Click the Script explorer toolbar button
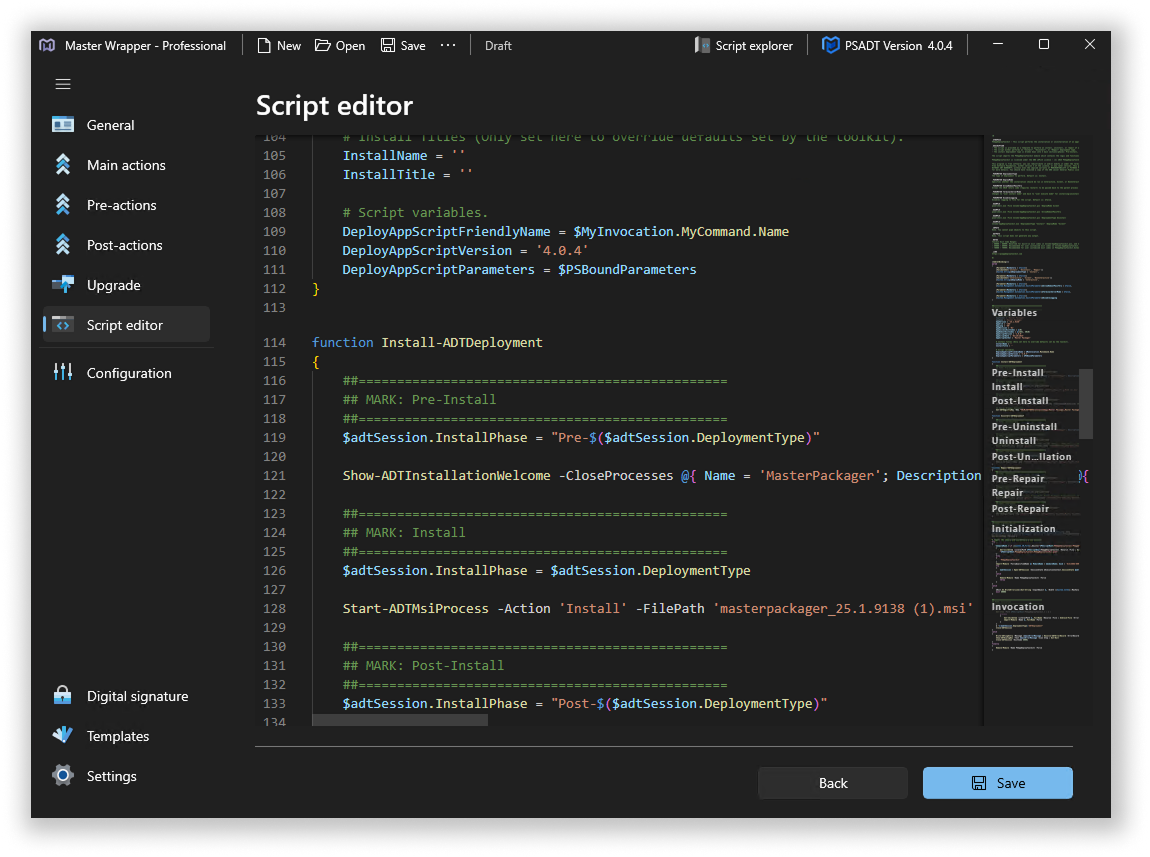1150x857 pixels. (x=744, y=45)
